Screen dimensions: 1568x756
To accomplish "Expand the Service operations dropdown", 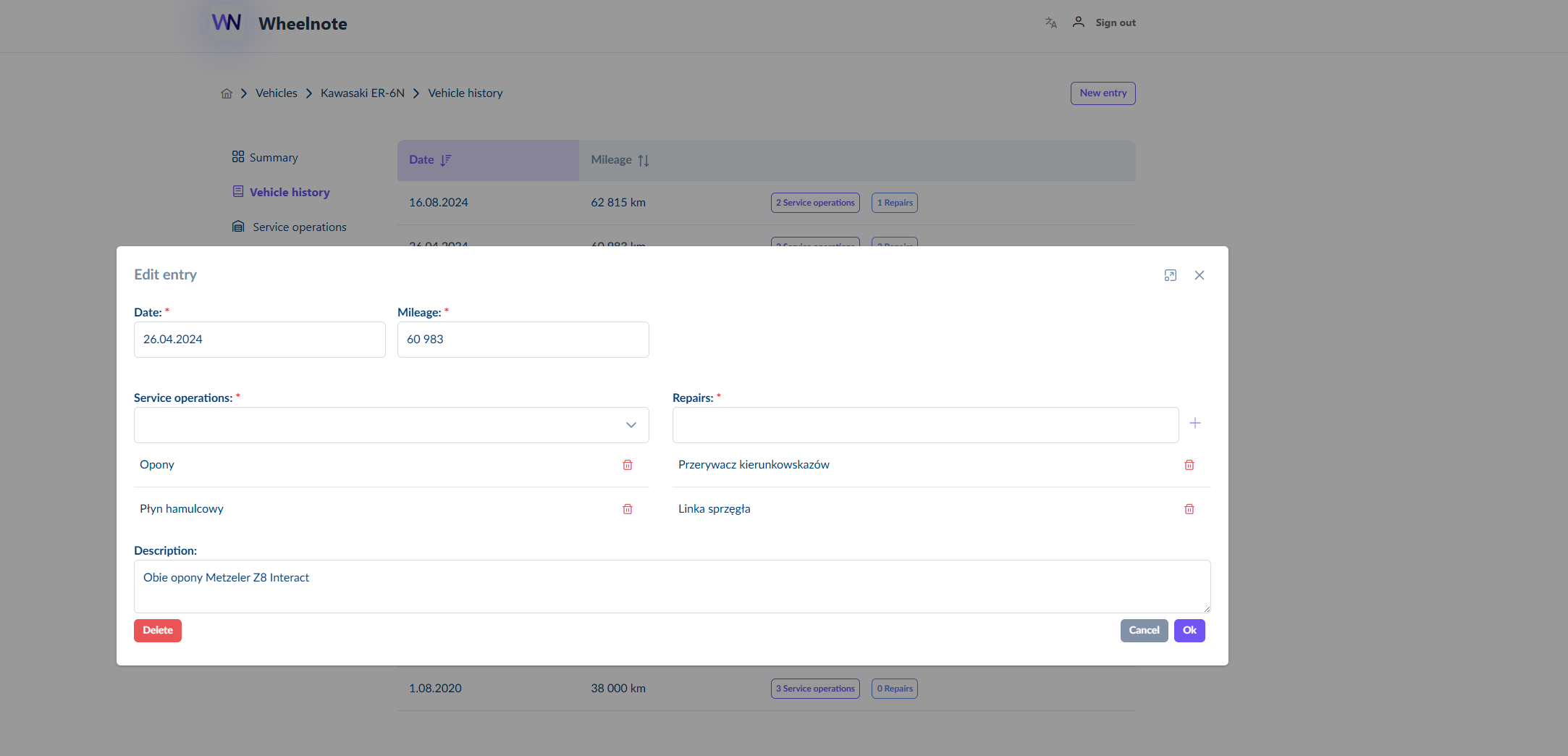I will (631, 425).
